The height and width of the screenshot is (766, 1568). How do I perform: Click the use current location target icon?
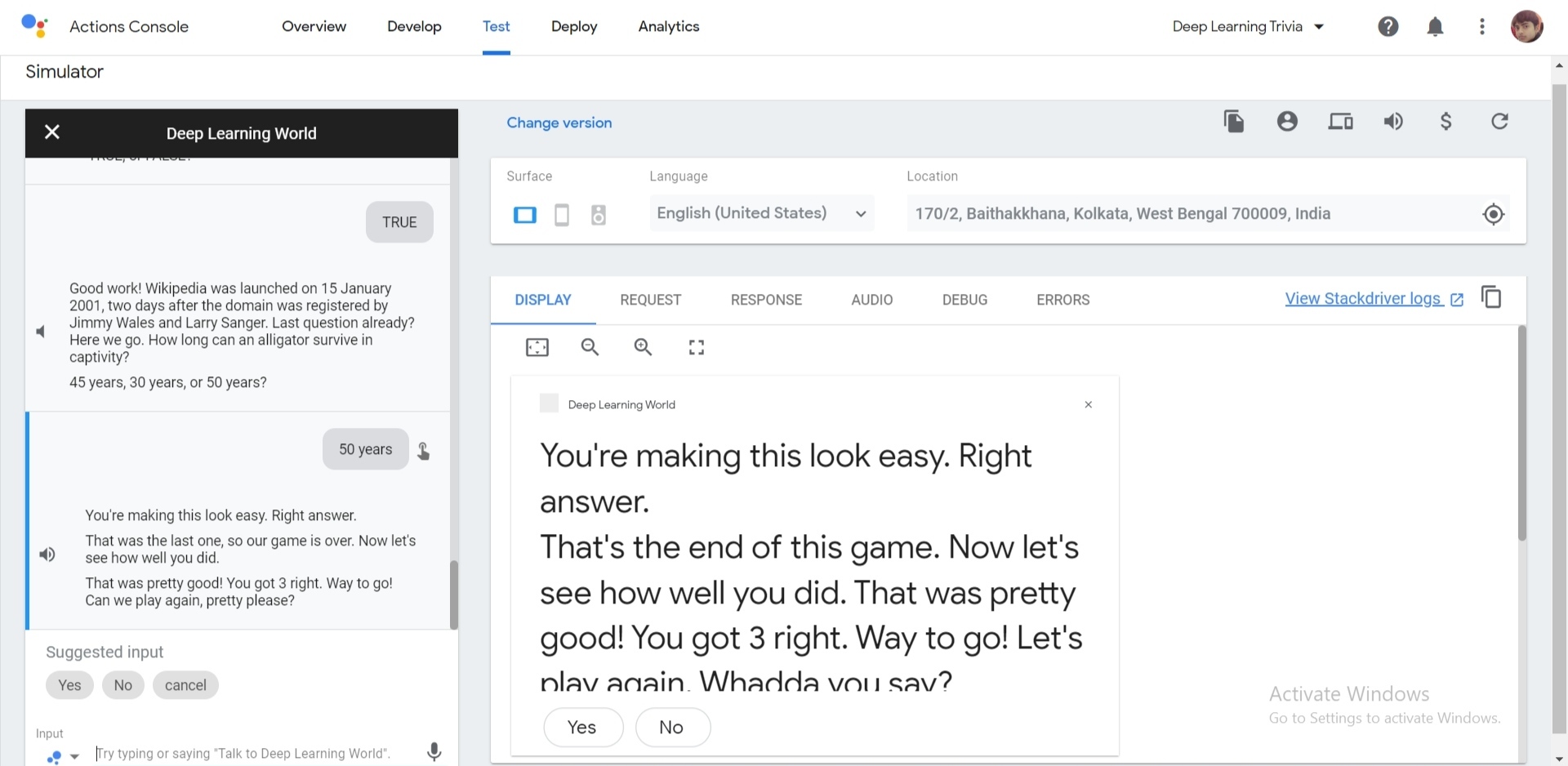pos(1493,214)
